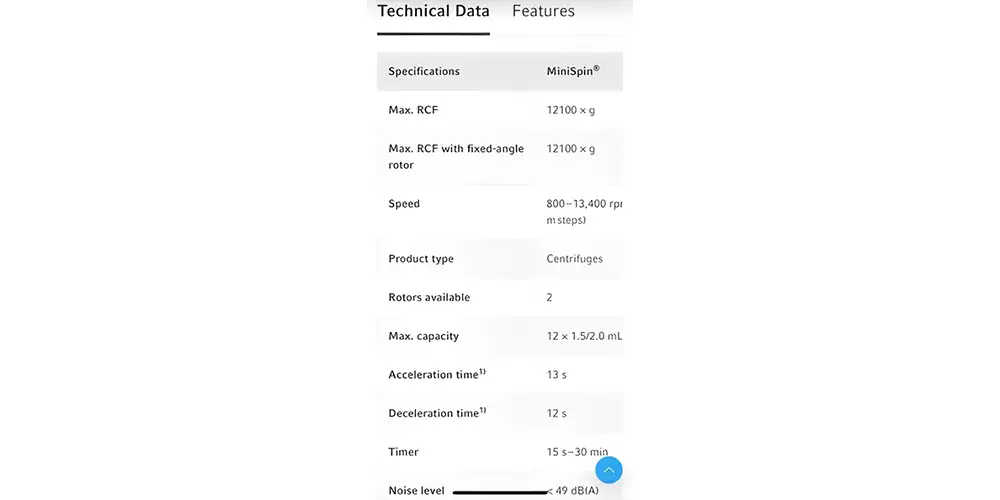Select the 12 × 1.5/2.0 mL capacity value
The height and width of the screenshot is (500, 1000).
584,336
